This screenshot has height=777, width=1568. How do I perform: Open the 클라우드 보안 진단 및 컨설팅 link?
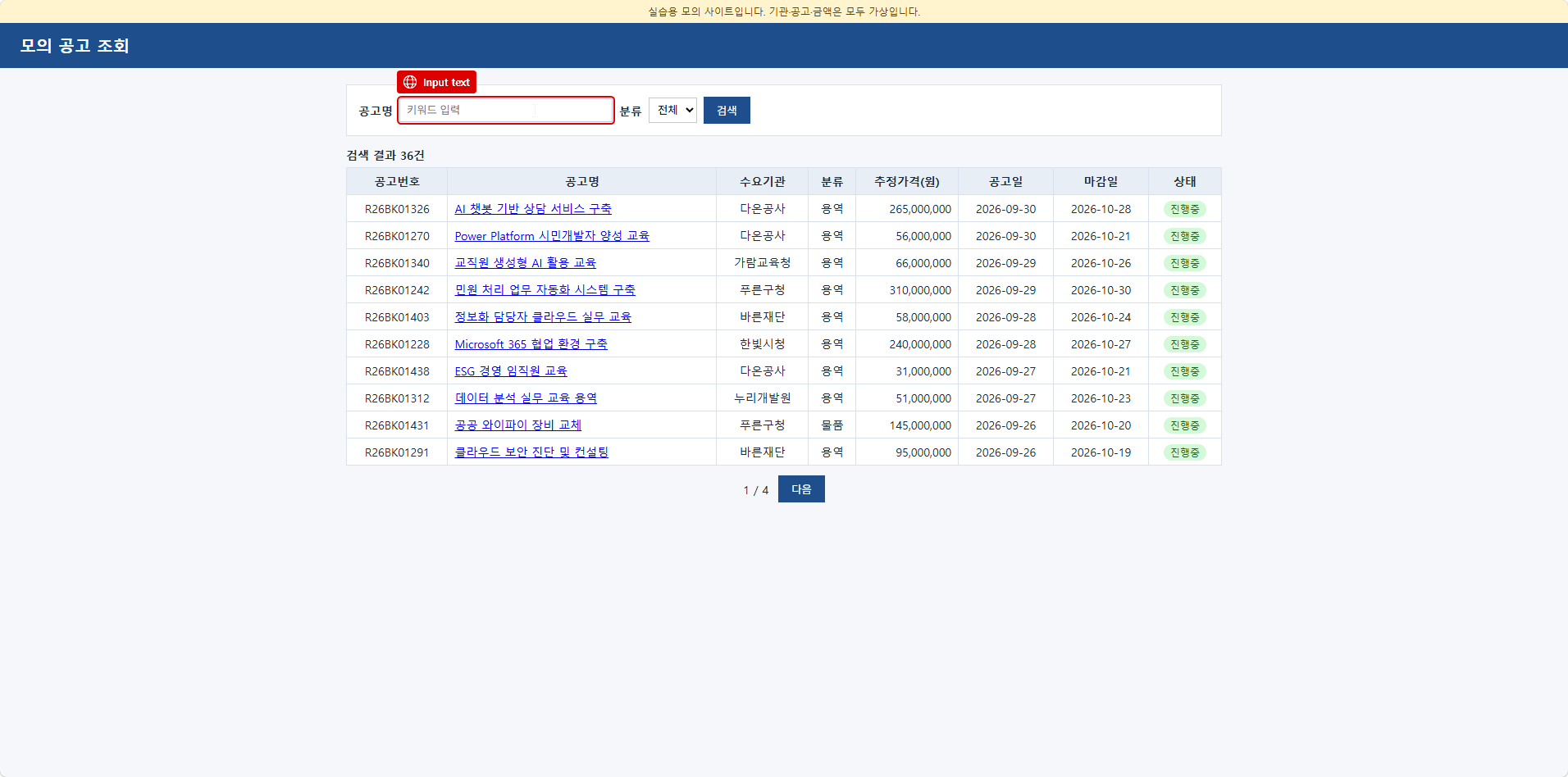pyautogui.click(x=531, y=452)
